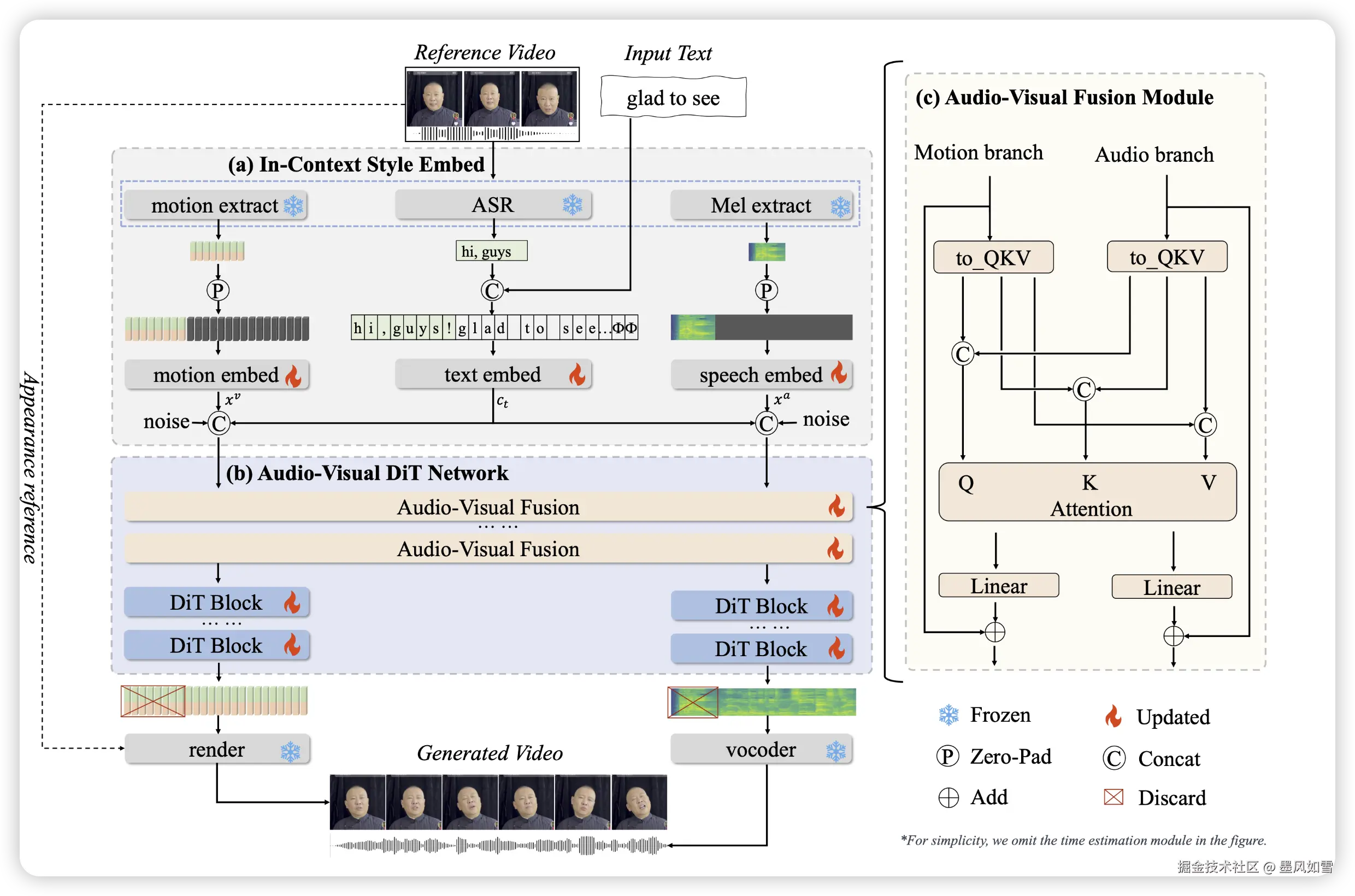1355x896 pixels.
Task: Click the snowflake icon on ASR block
Action: point(572,204)
